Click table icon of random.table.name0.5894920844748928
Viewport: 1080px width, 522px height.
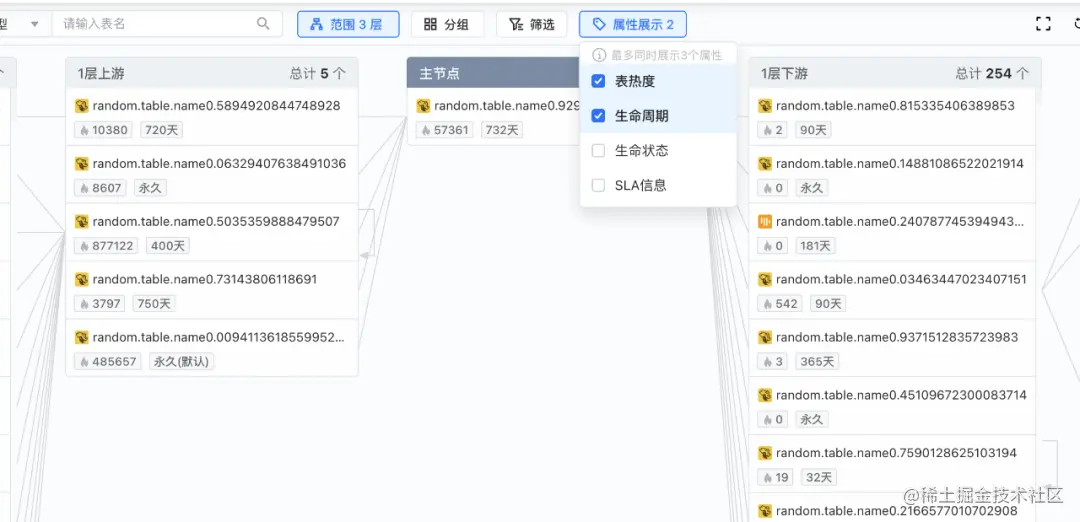82,106
